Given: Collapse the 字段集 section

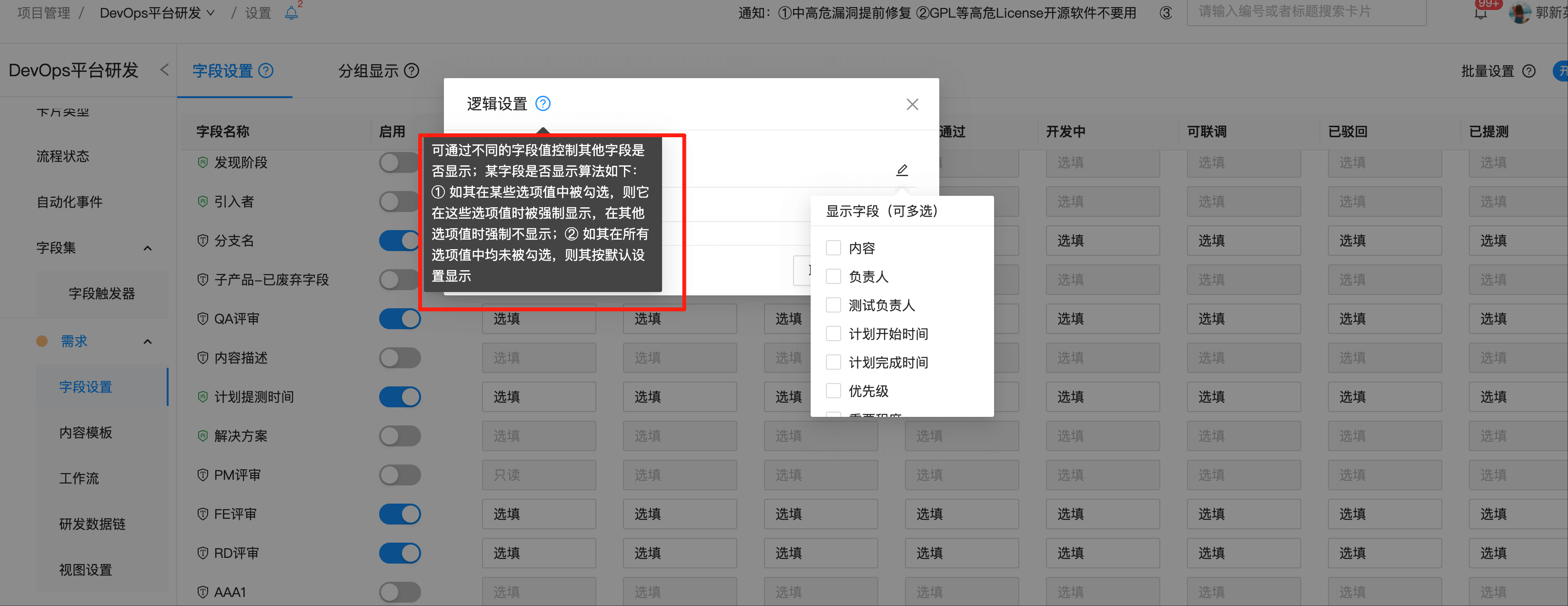Looking at the screenshot, I should [x=147, y=248].
